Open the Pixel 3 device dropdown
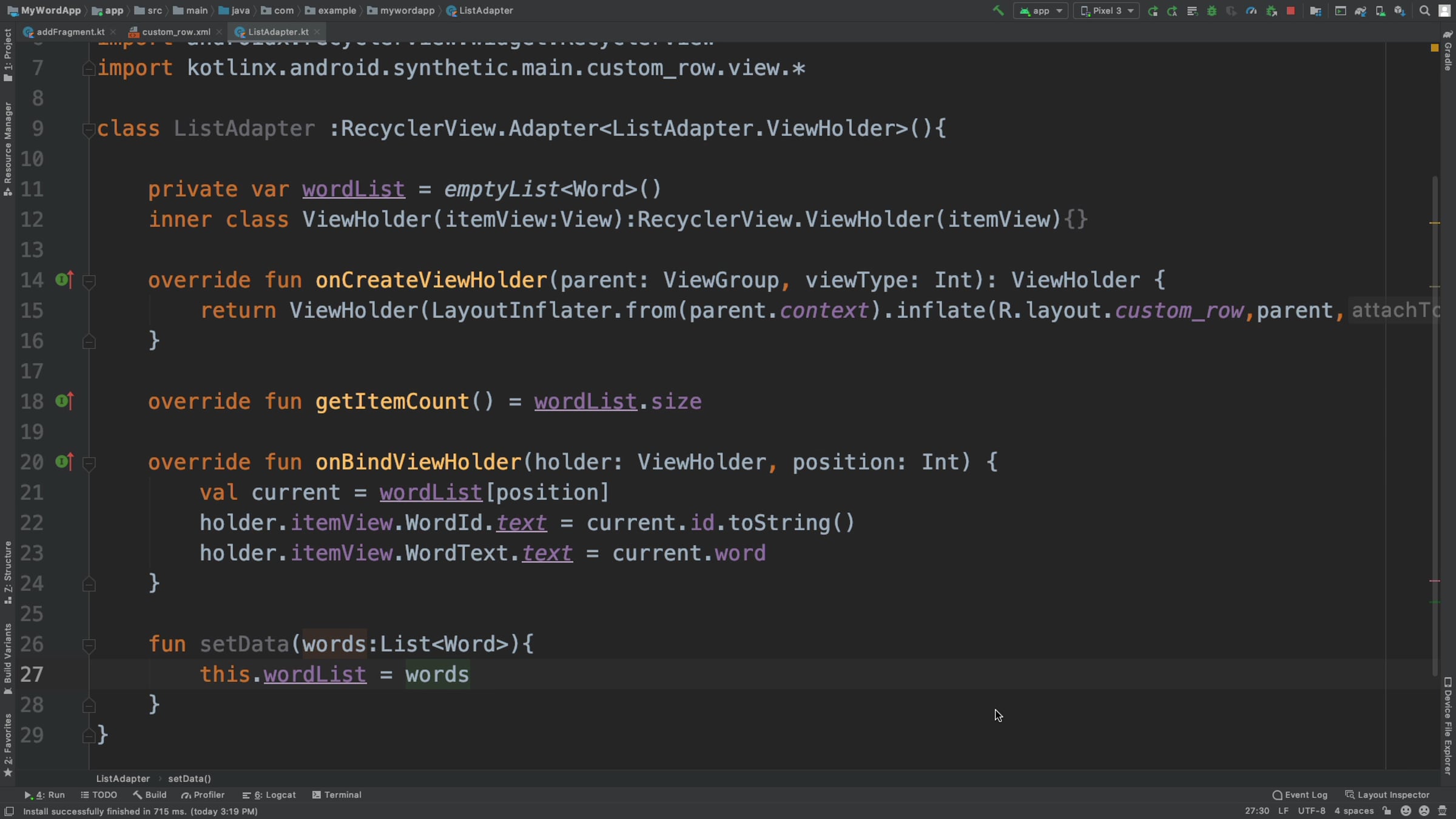 (1106, 10)
